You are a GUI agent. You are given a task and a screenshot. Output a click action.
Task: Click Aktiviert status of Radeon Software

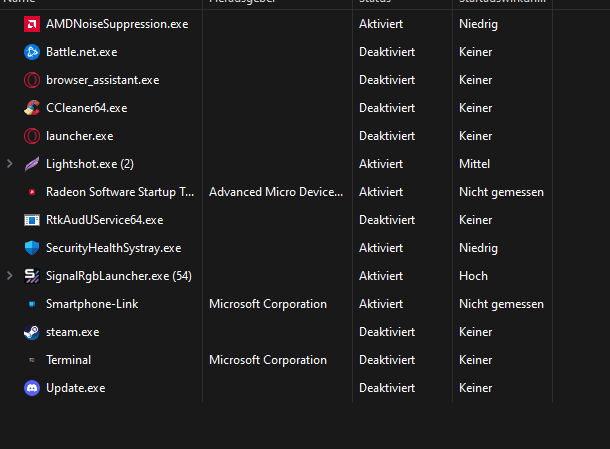click(x=381, y=192)
